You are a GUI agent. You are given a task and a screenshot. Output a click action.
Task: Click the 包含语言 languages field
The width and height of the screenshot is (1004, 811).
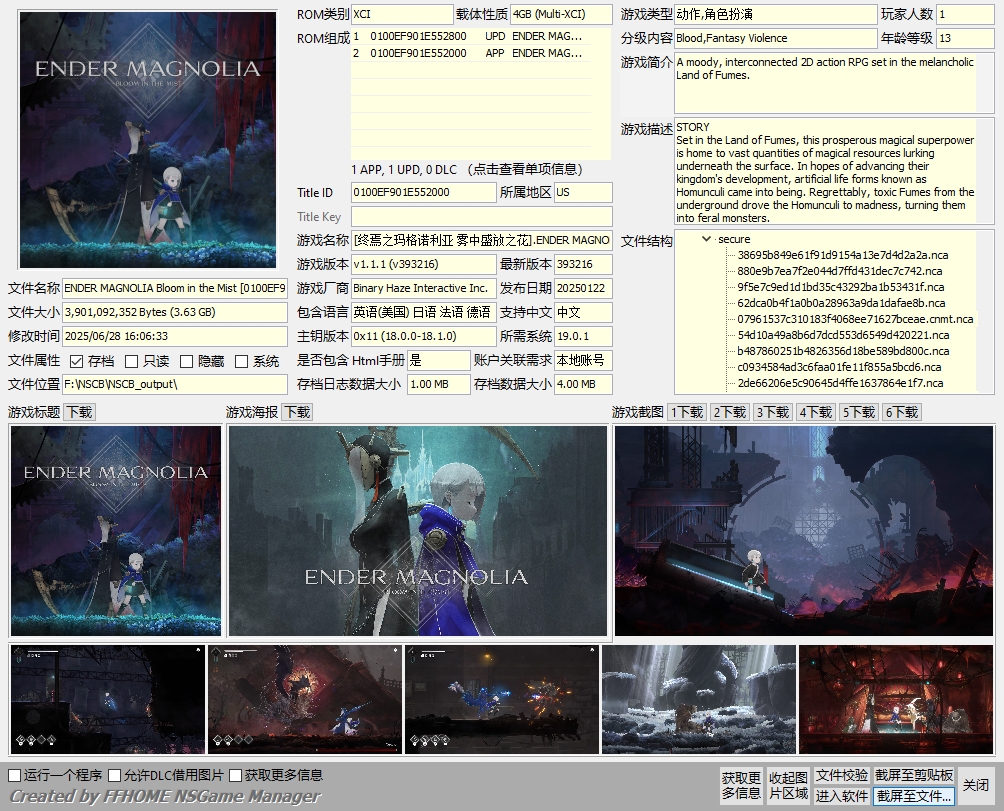423,312
